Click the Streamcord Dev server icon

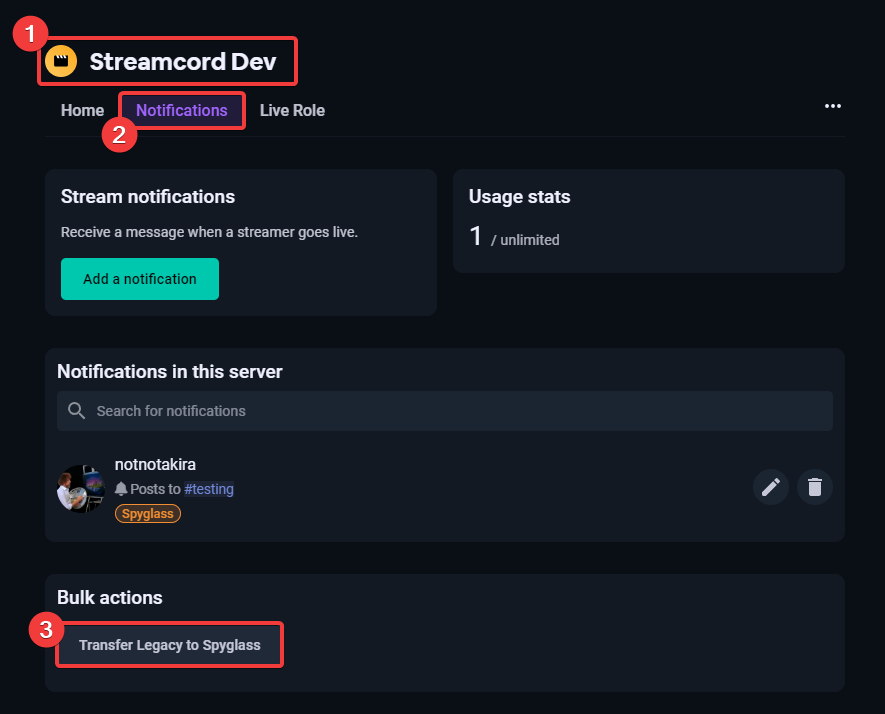coord(61,61)
